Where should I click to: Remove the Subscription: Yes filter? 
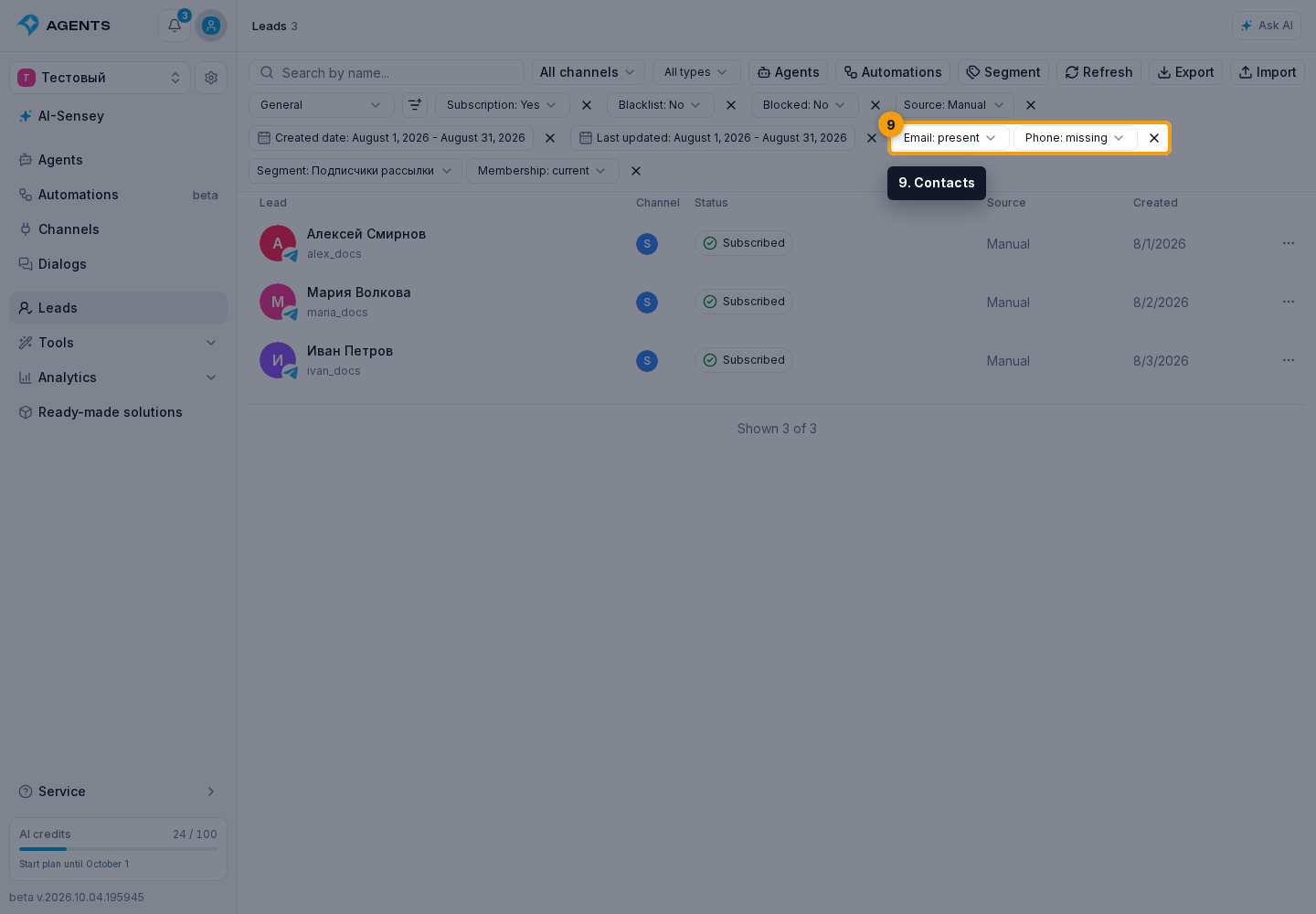(x=587, y=105)
